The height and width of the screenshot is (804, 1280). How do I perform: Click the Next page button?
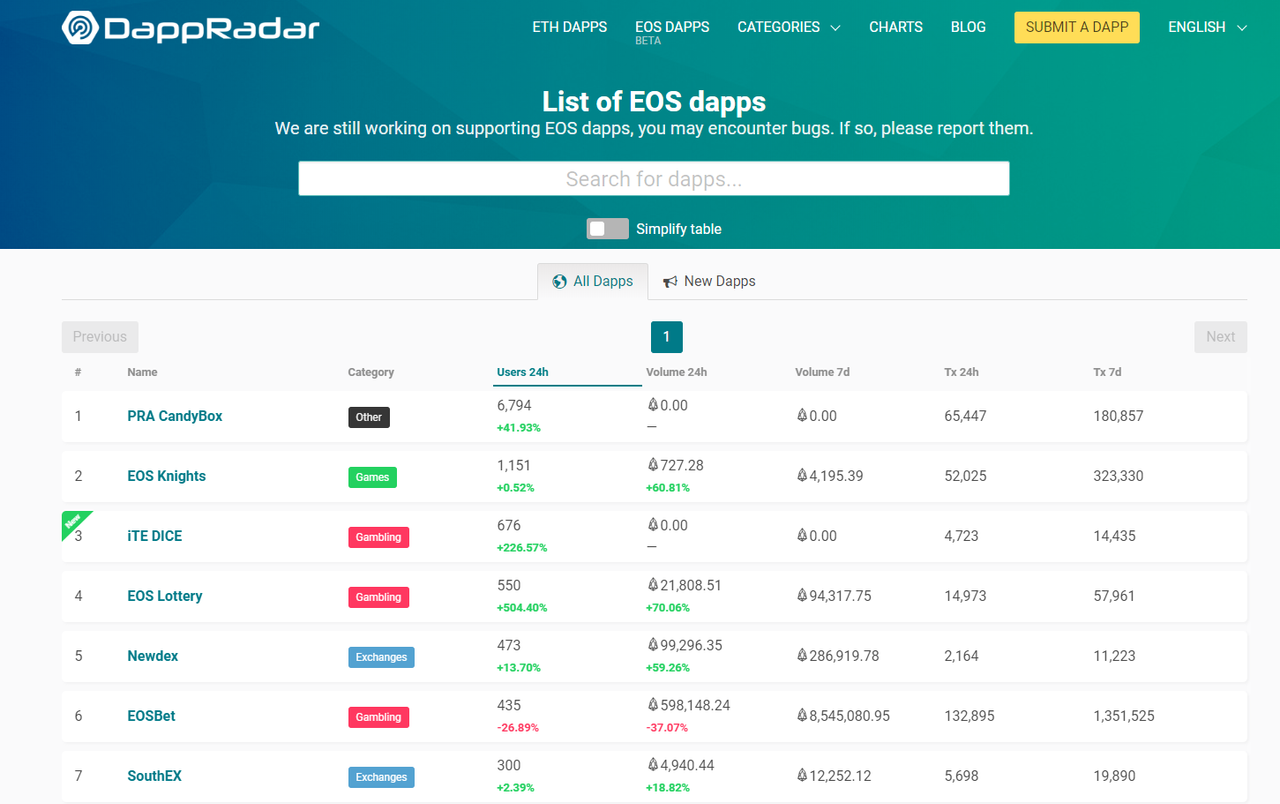[x=1221, y=337]
